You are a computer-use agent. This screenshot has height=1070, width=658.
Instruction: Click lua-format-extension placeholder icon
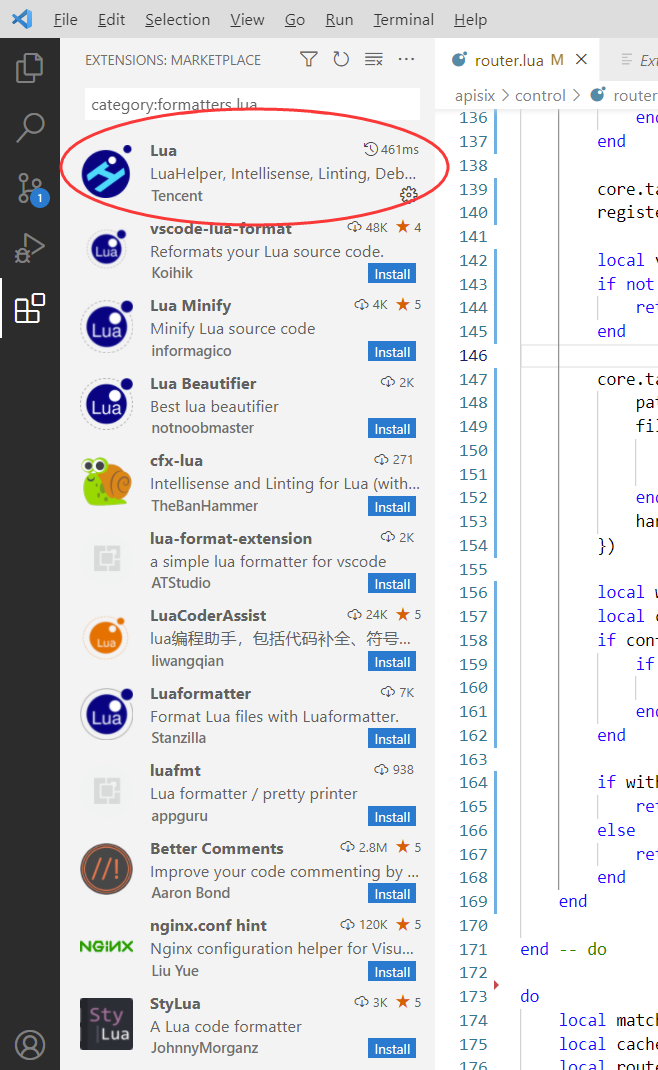106,559
